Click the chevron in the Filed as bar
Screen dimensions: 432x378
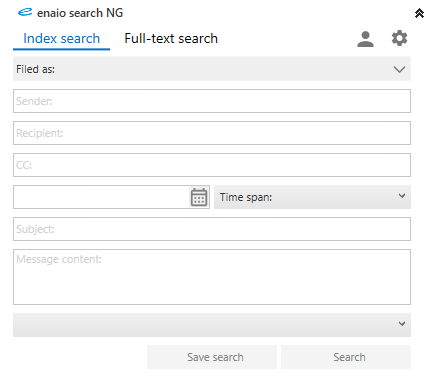[x=399, y=69]
